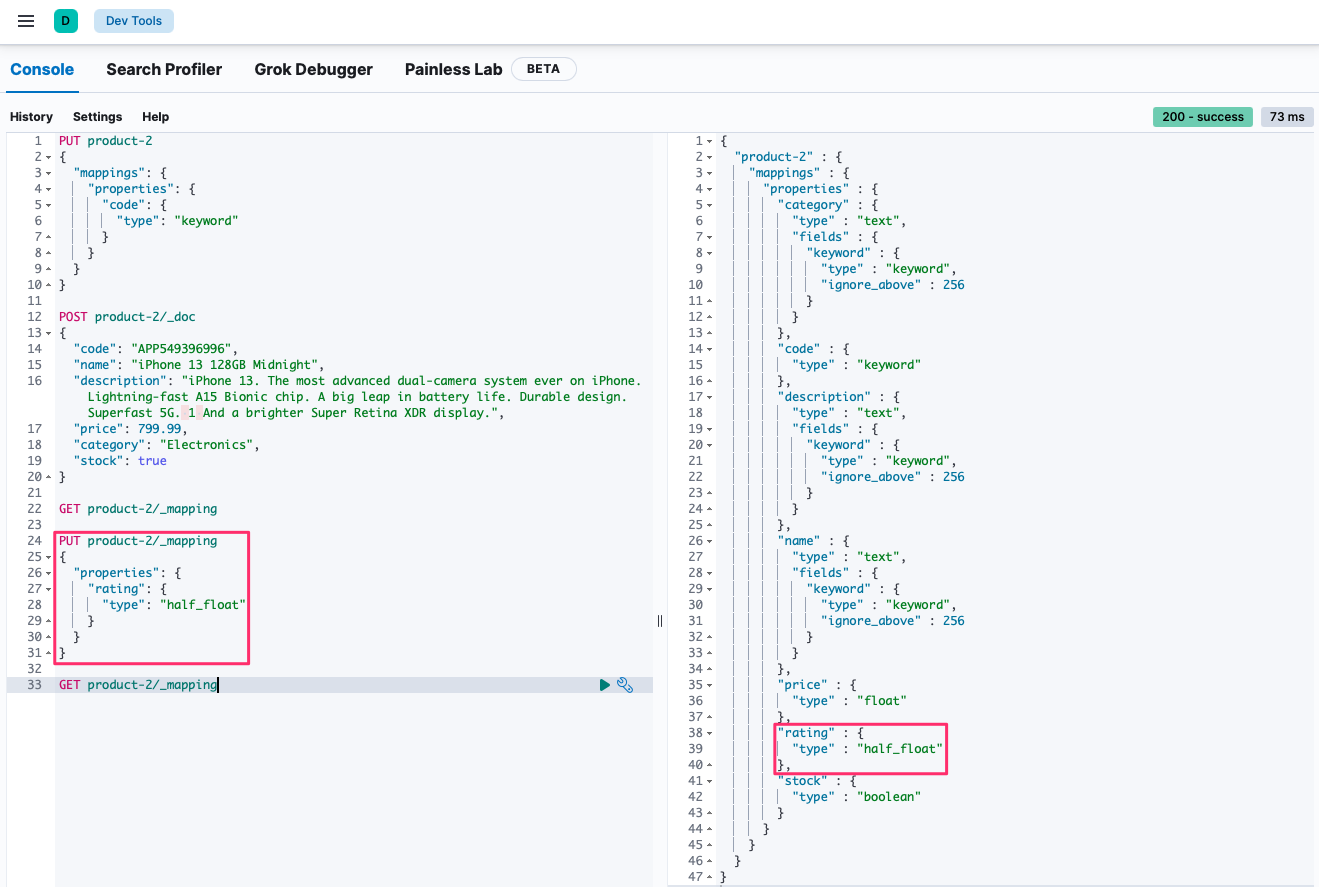Run the request with the play icon
Image resolution: width=1319 pixels, height=887 pixels.
click(x=604, y=685)
